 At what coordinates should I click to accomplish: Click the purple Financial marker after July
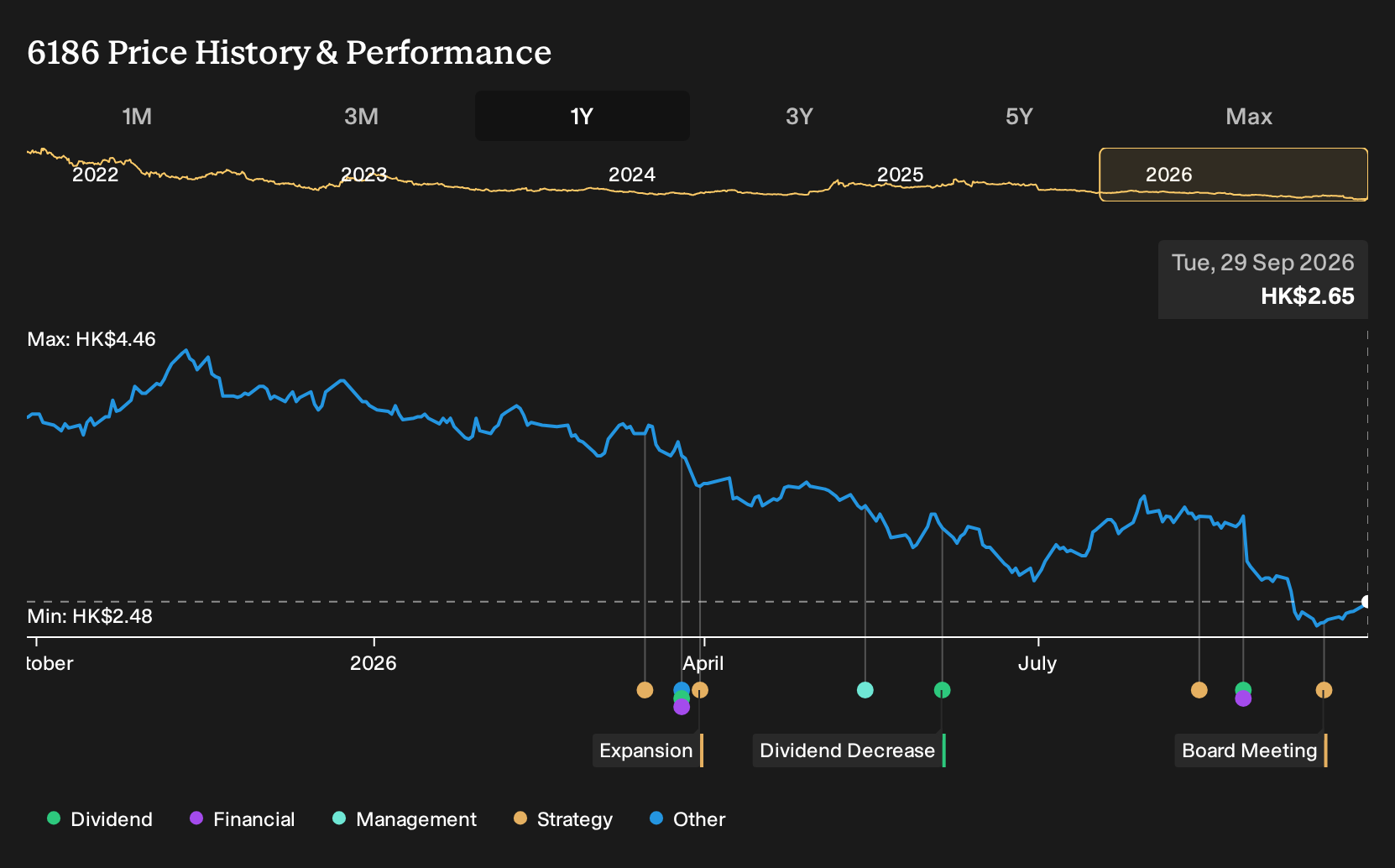[x=1243, y=698]
